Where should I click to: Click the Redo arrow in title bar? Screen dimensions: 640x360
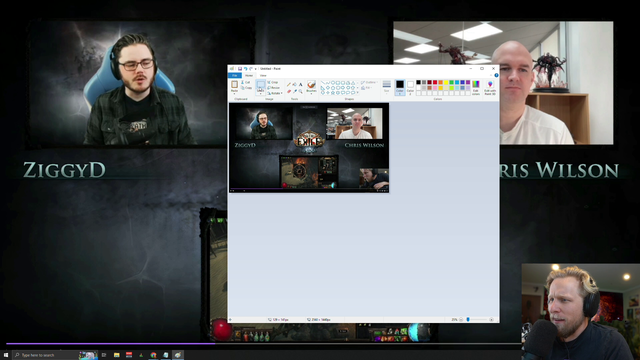click(x=251, y=69)
